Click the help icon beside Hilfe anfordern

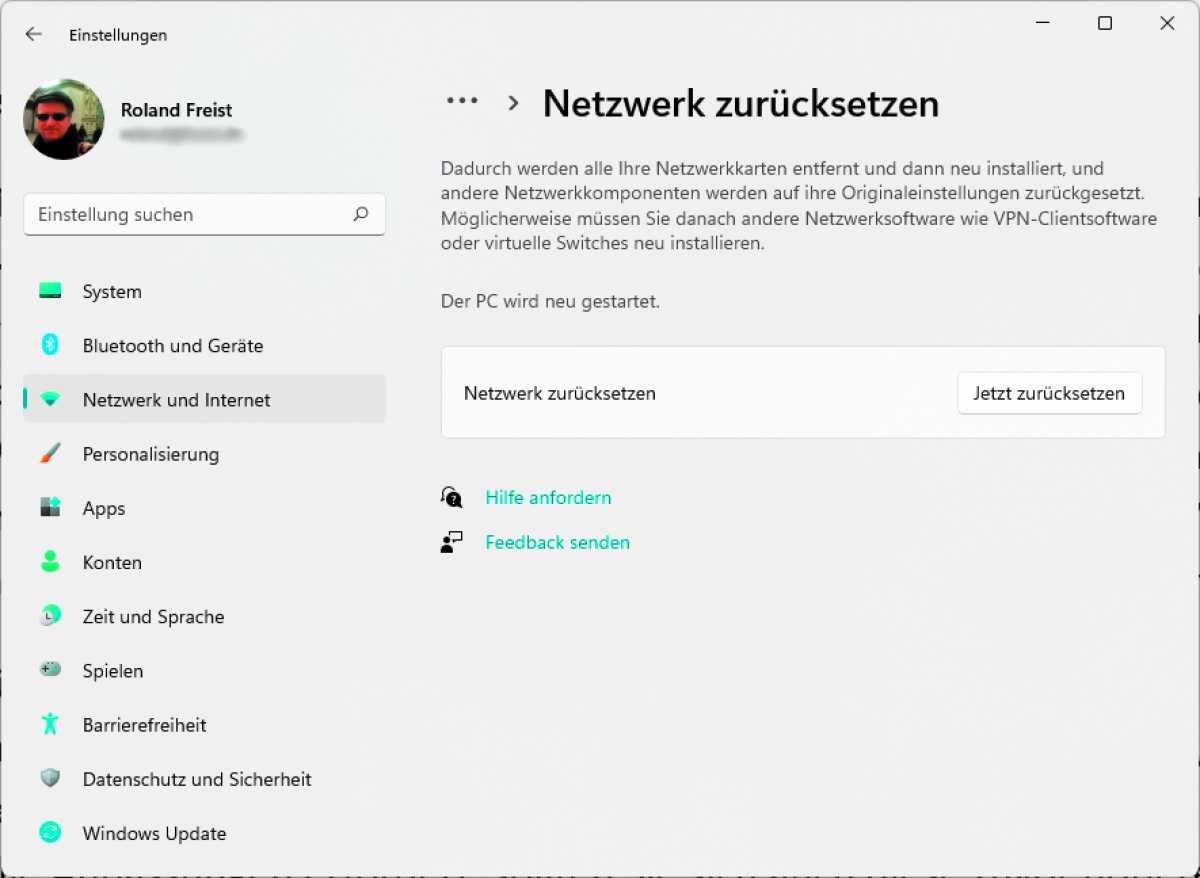point(452,497)
